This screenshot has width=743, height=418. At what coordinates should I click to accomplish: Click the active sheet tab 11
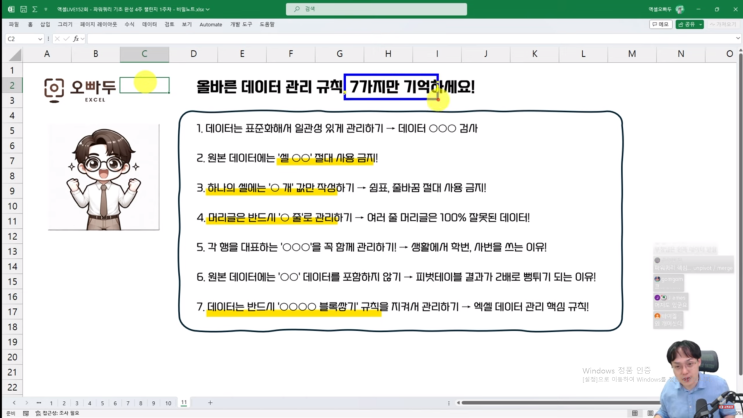coord(184,403)
